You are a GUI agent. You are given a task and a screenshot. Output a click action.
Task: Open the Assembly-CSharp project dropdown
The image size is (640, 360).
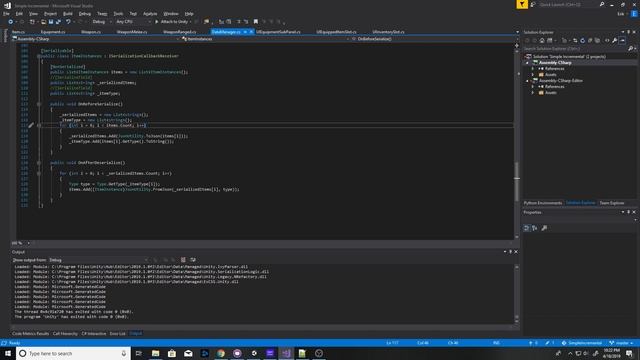point(96,39)
